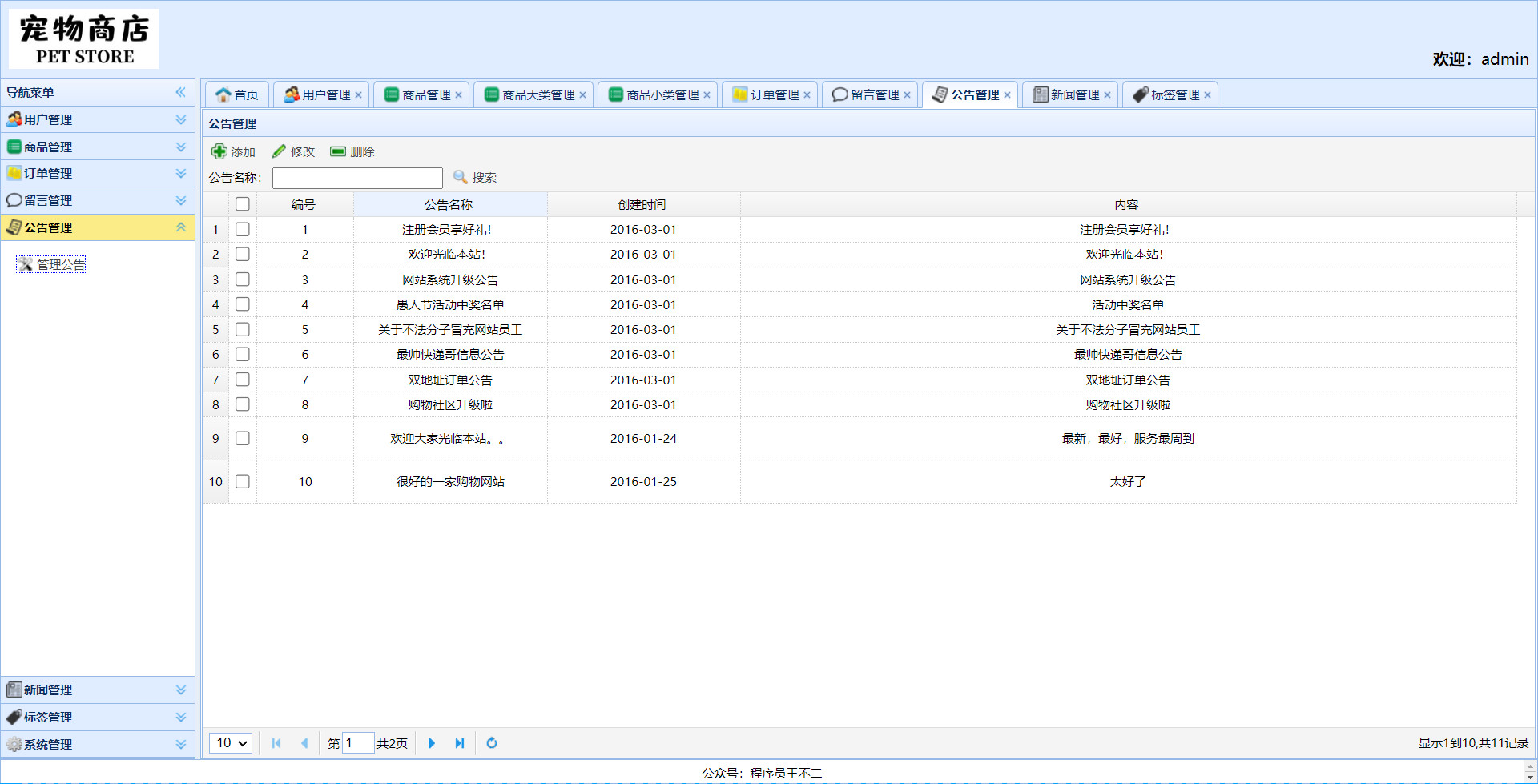Click inside the page number input field
Image resolution: width=1538 pixels, height=784 pixels.
coord(358,743)
